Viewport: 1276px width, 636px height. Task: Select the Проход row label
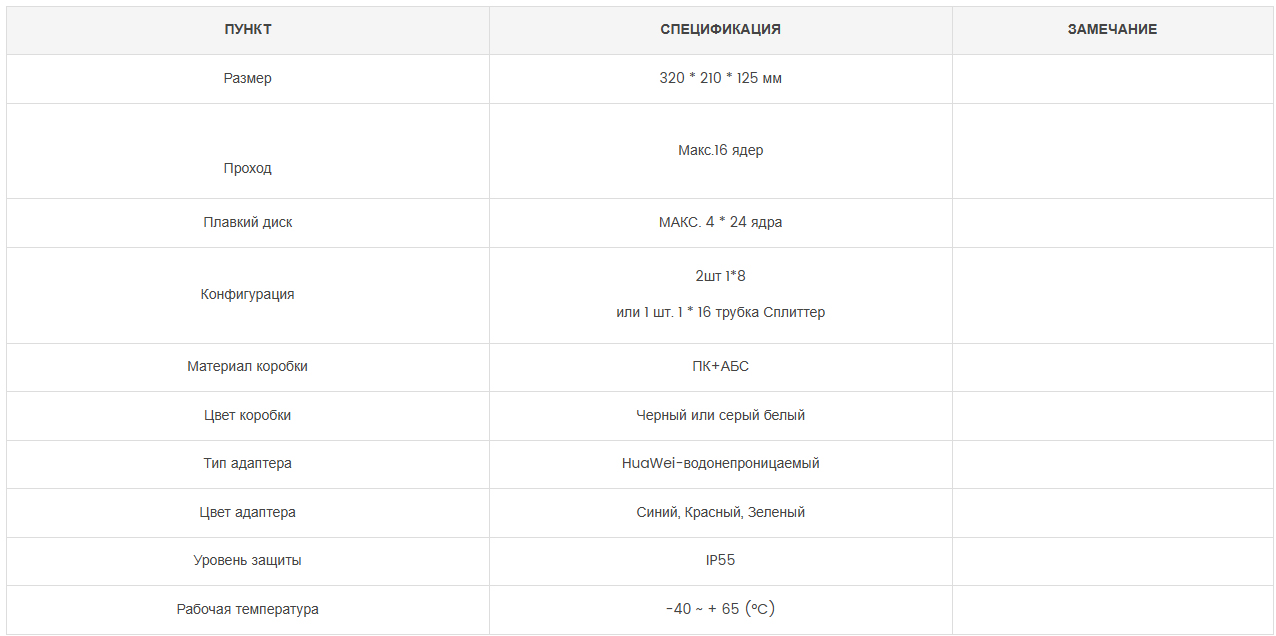pyautogui.click(x=247, y=168)
